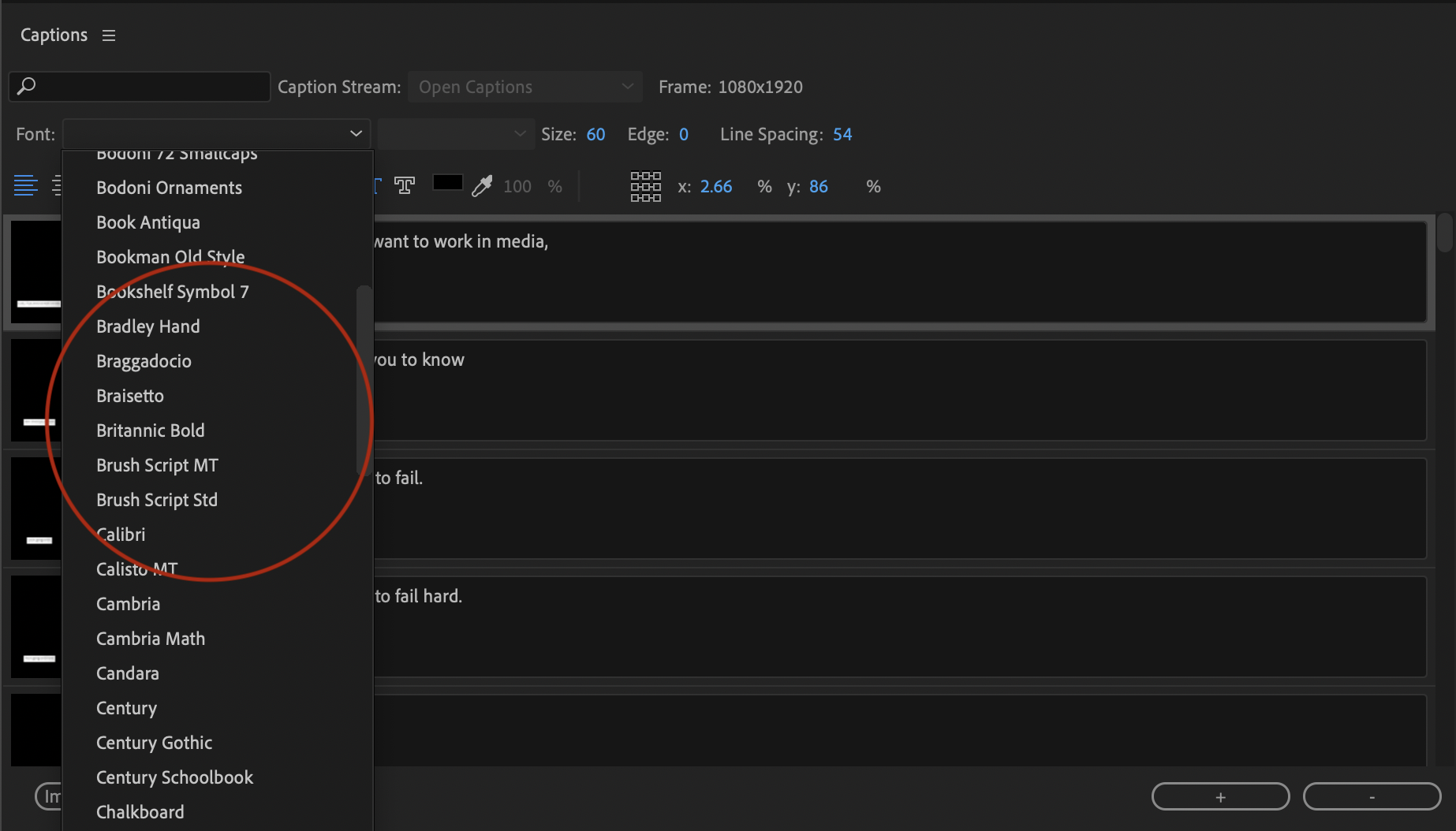1456x831 pixels.
Task: Select Century Gothic in font list
Action: pyautogui.click(x=154, y=743)
